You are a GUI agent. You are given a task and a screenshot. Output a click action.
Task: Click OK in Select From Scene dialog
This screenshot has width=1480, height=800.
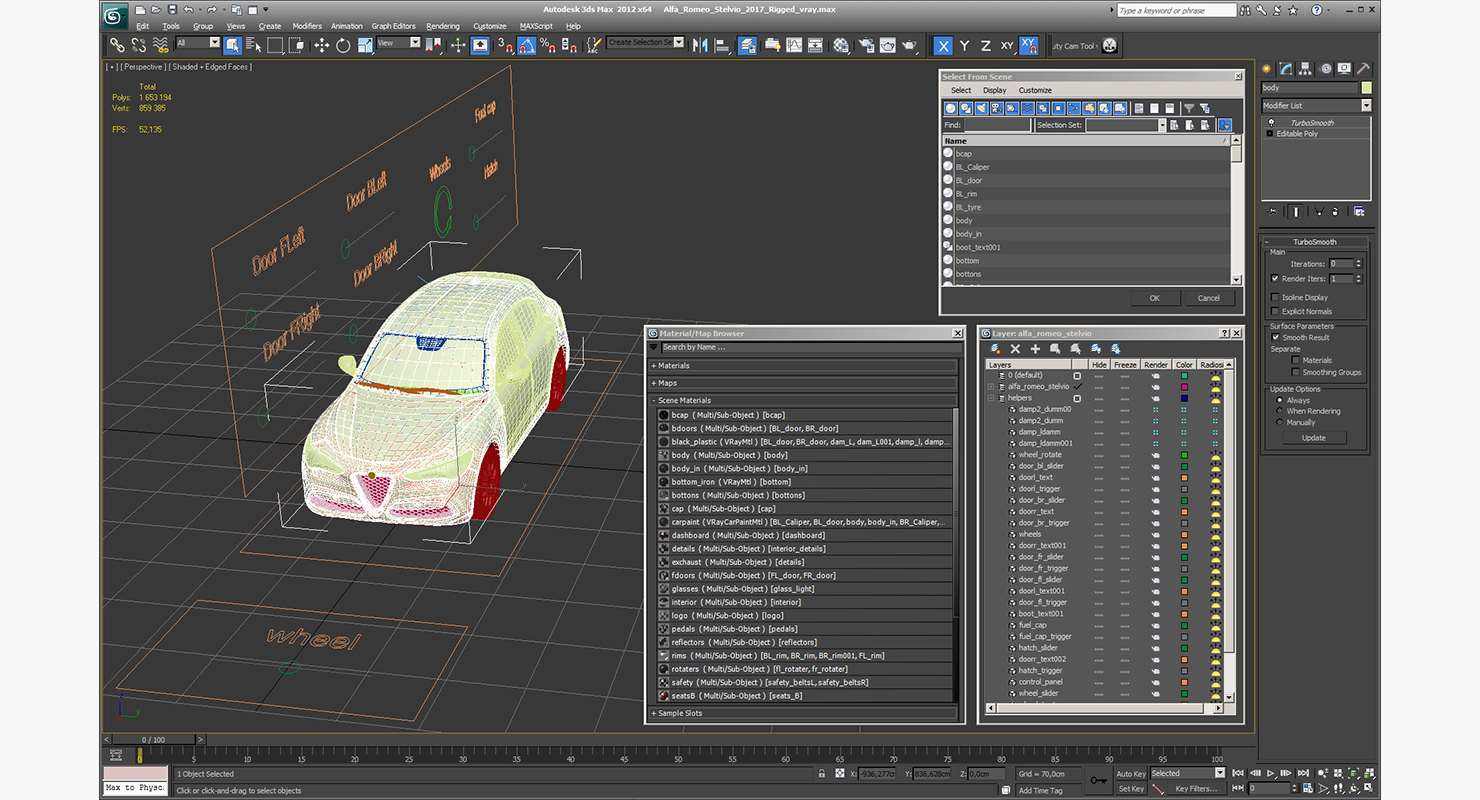(x=1155, y=298)
